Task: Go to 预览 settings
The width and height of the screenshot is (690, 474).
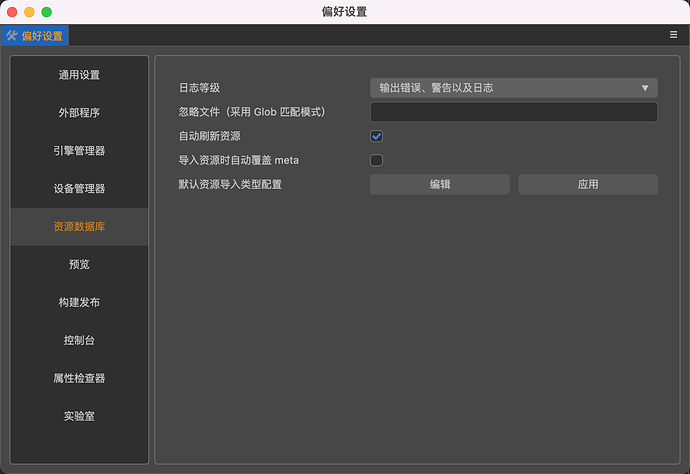Action: [x=79, y=264]
